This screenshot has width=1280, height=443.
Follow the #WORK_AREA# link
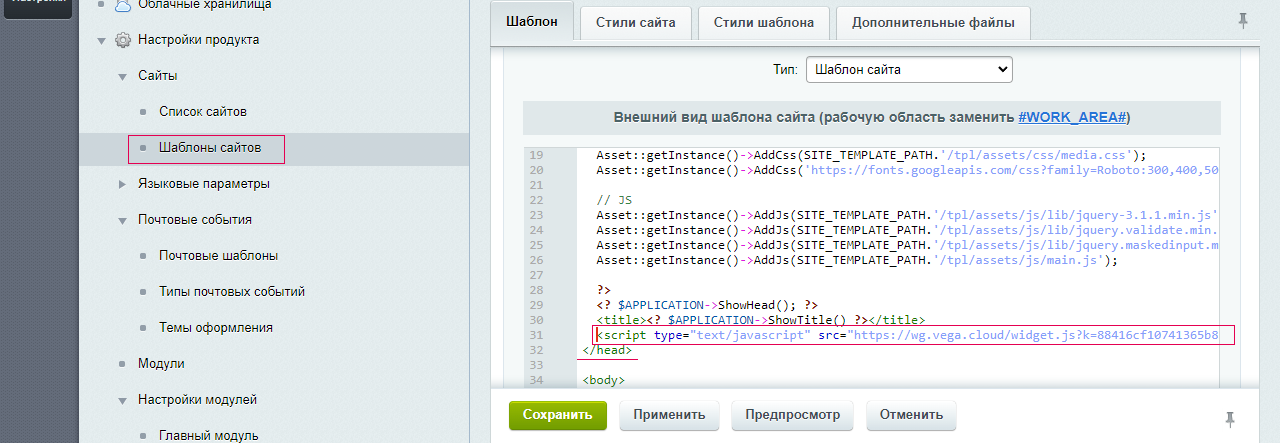click(x=1073, y=117)
